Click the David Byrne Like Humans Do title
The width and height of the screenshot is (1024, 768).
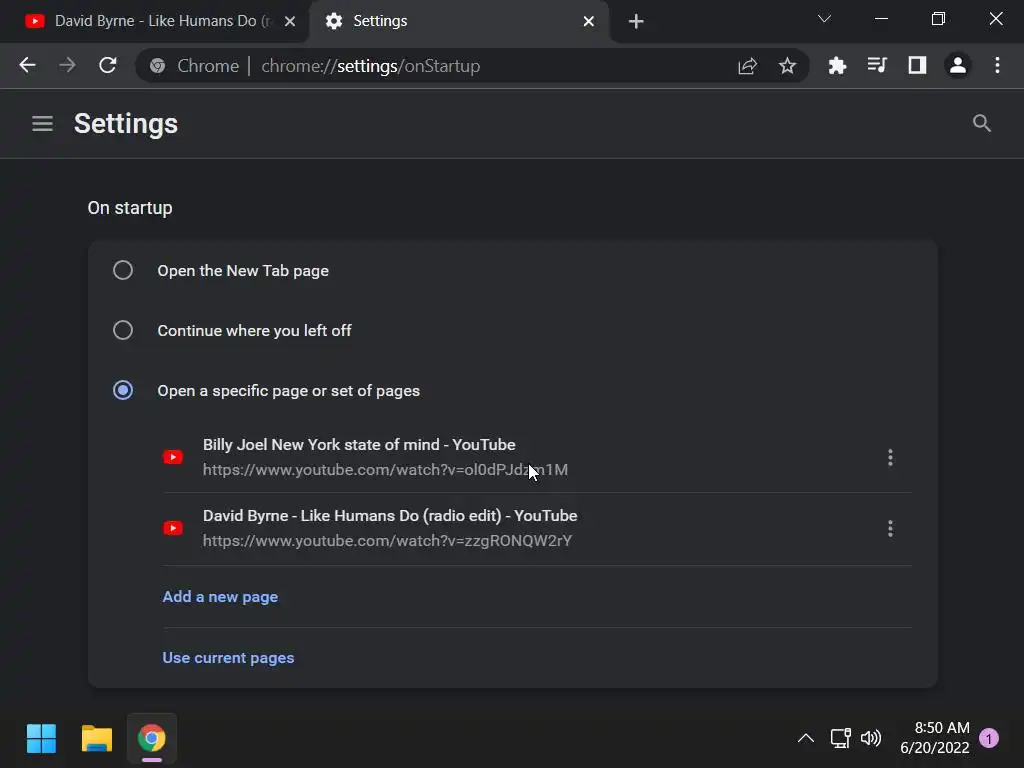[x=390, y=516]
